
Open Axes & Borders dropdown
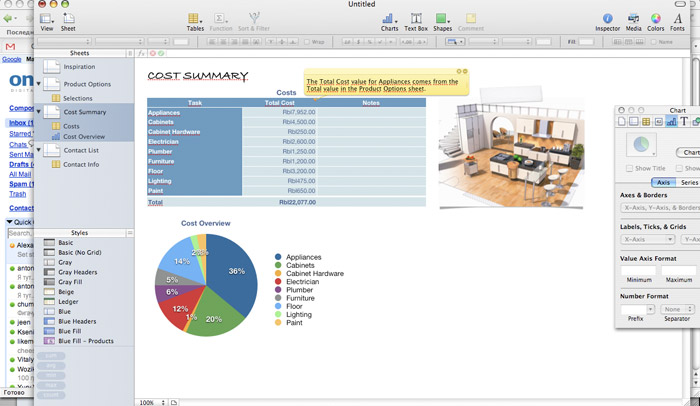click(x=660, y=208)
